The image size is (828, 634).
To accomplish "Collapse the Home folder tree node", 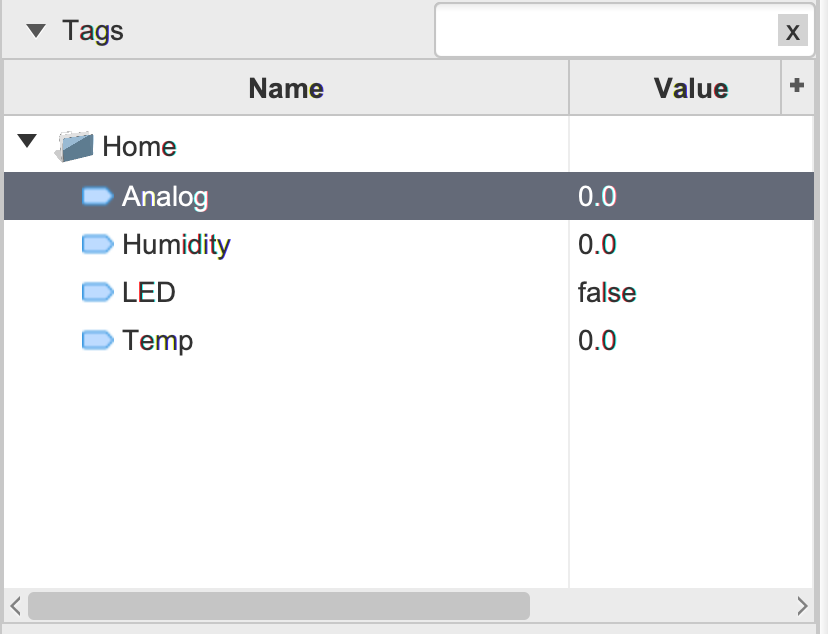I will coord(28,142).
